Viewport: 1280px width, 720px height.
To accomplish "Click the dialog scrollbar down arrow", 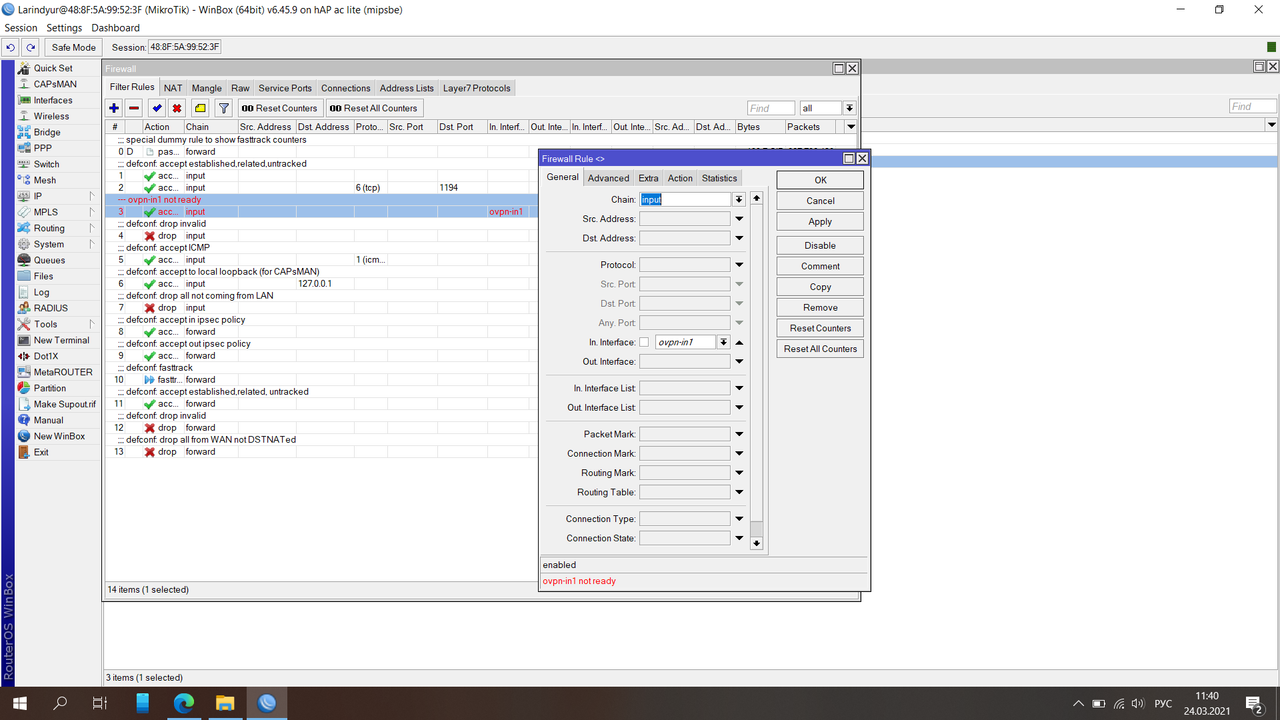I will [x=756, y=543].
